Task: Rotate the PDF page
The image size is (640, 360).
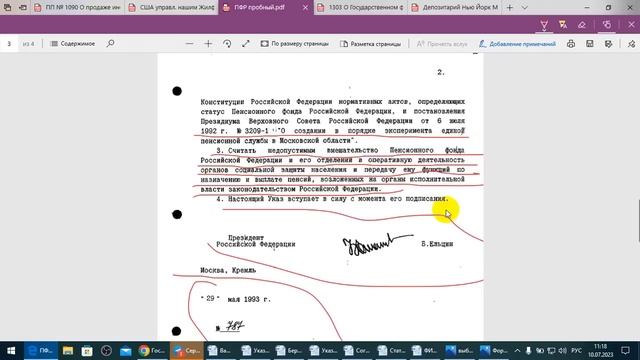Action: click(227, 43)
